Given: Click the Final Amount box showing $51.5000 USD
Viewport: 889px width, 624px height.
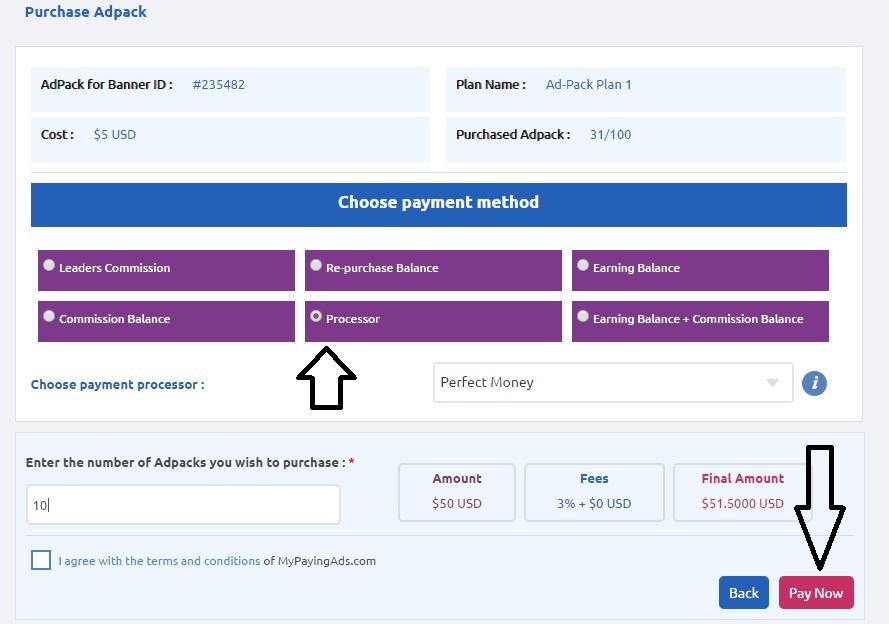Looking at the screenshot, I should click(743, 491).
